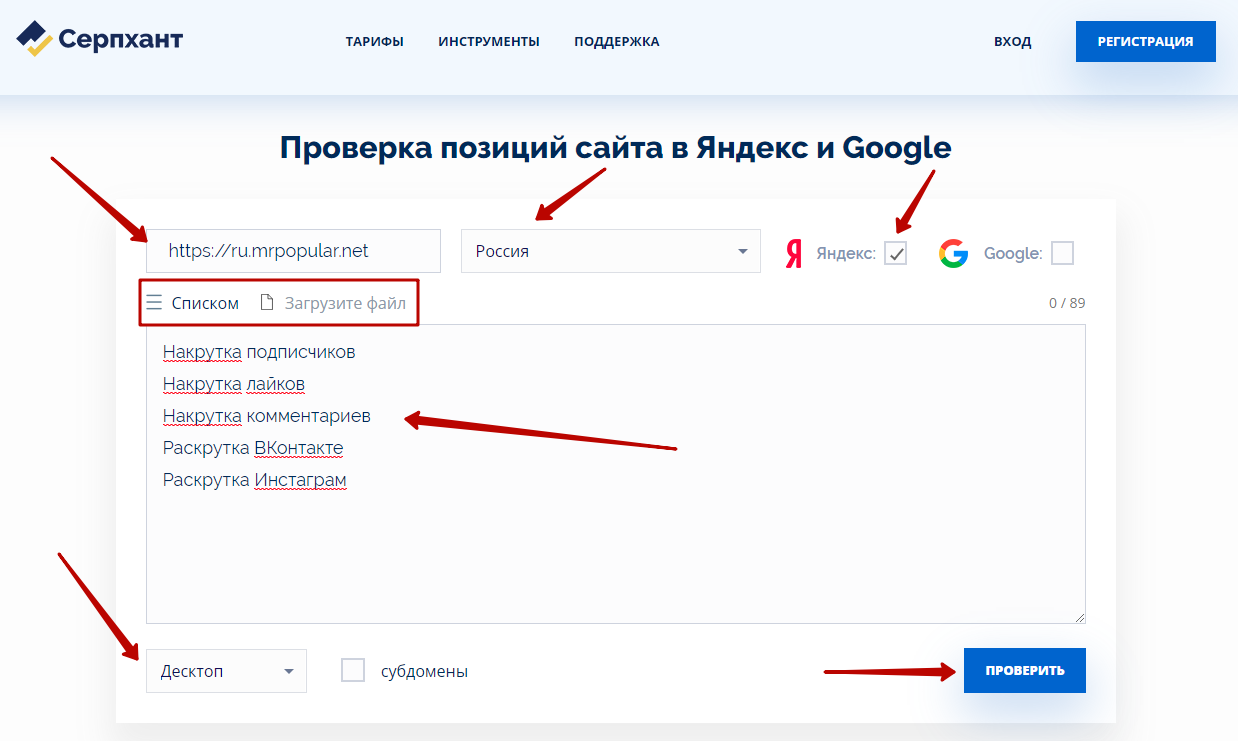Click the list icon next to Списком
This screenshot has height=741, width=1238.
click(154, 303)
